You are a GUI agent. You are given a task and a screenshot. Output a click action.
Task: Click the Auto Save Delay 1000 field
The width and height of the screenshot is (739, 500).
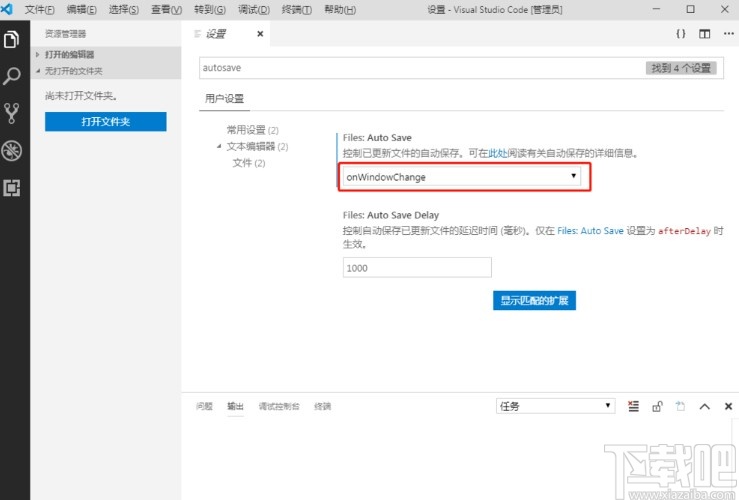click(x=417, y=268)
